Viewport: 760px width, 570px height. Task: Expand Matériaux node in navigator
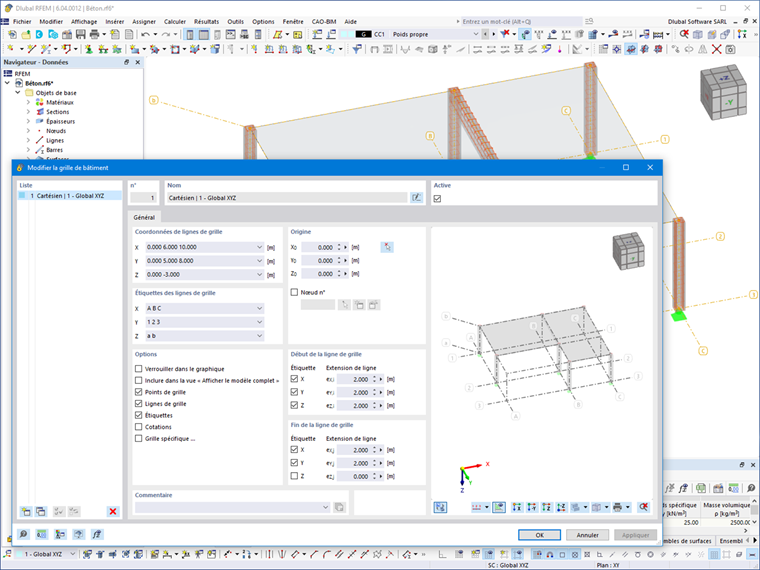point(28,102)
